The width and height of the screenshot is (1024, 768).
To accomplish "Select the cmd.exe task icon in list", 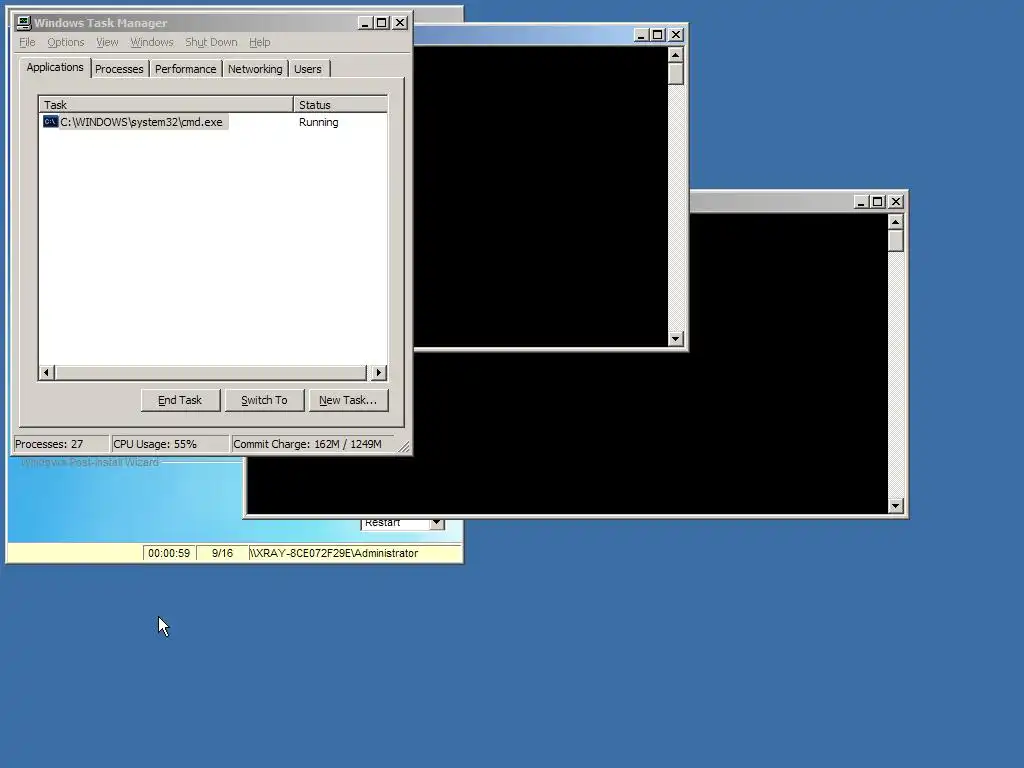I will [50, 122].
